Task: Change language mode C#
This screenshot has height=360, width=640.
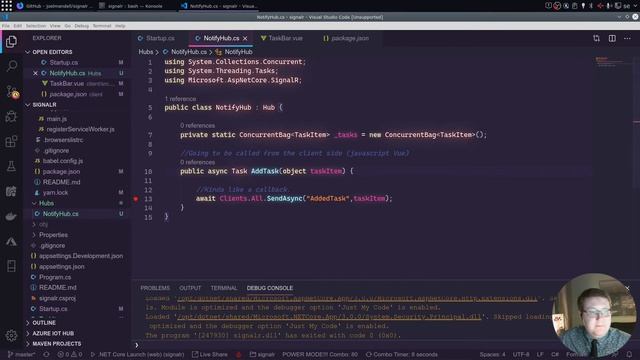Action: coord(555,354)
